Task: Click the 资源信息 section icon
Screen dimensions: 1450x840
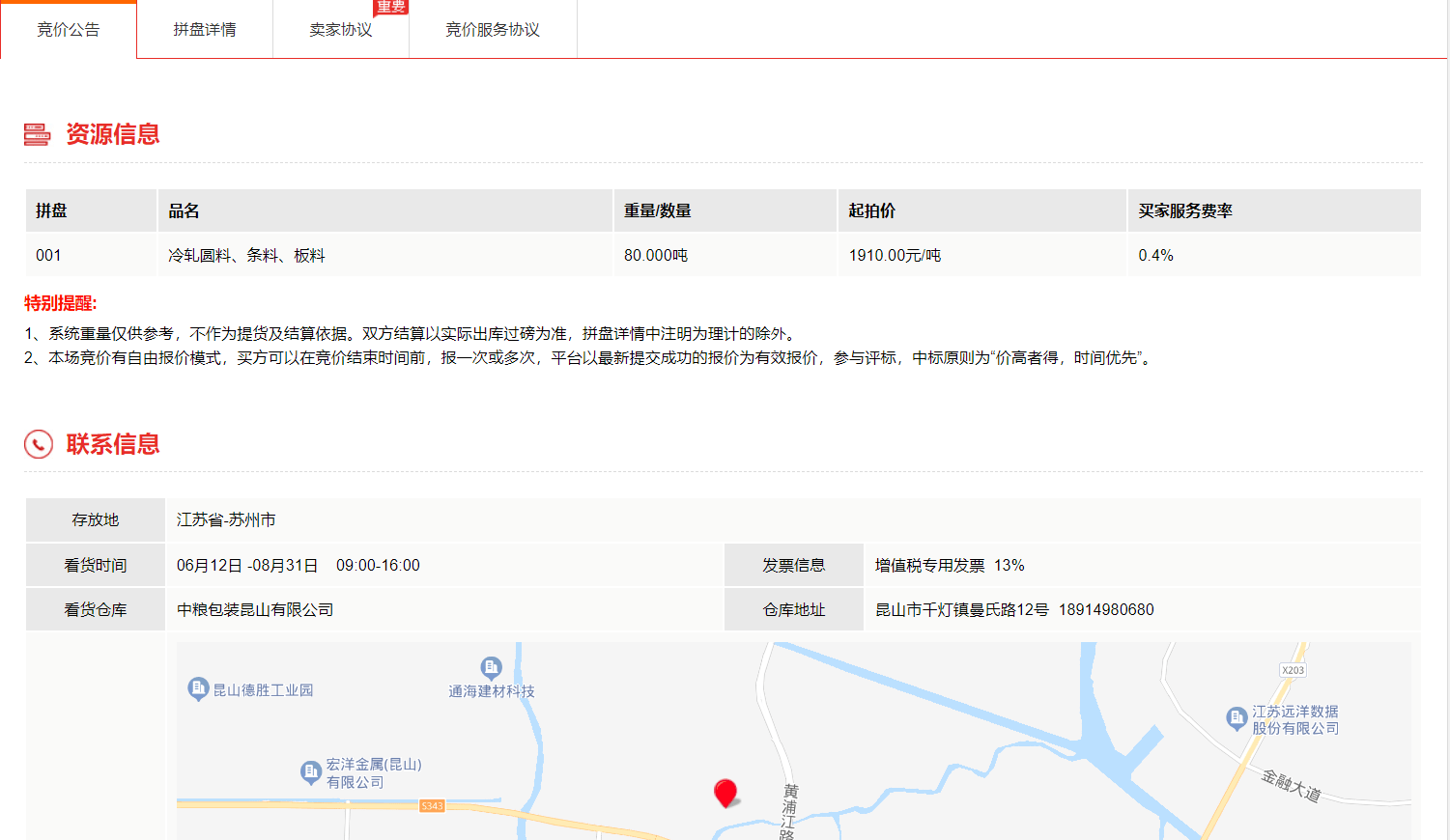Action: click(x=37, y=134)
